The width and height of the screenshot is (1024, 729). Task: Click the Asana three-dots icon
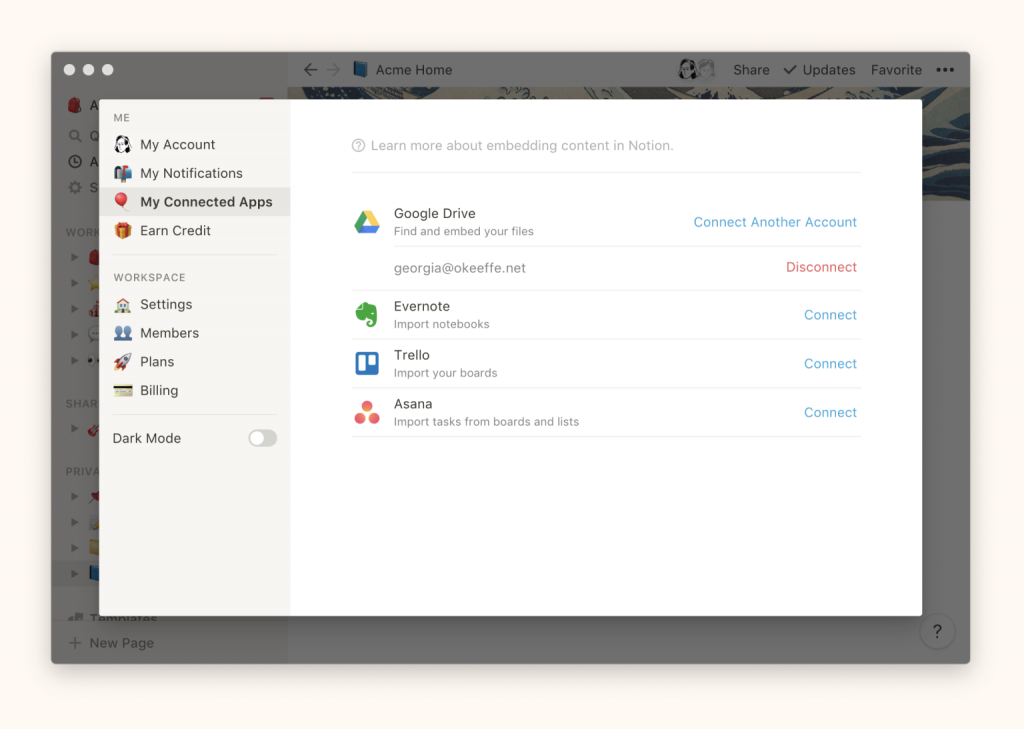tap(367, 412)
